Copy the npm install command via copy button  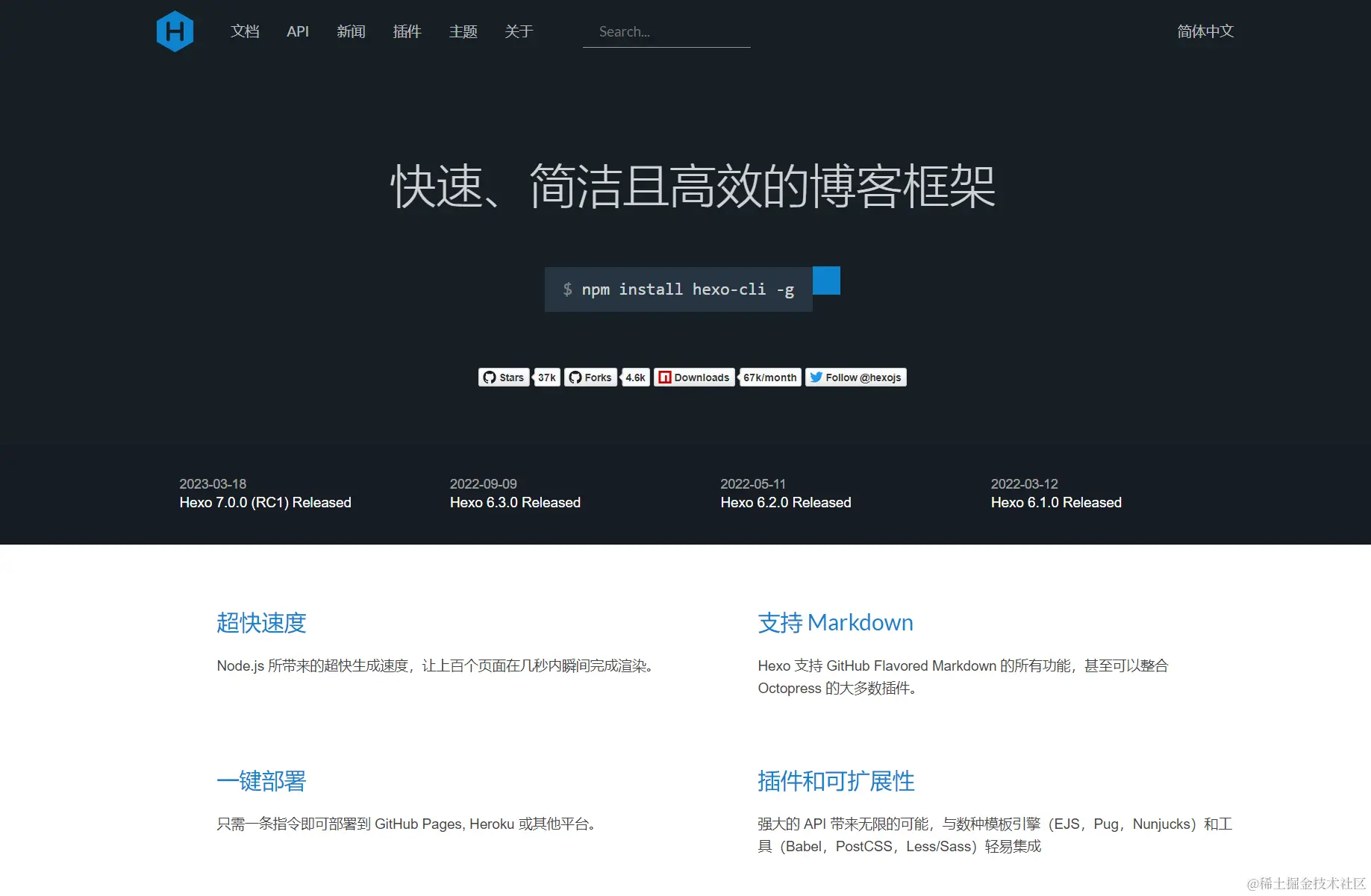tap(827, 280)
